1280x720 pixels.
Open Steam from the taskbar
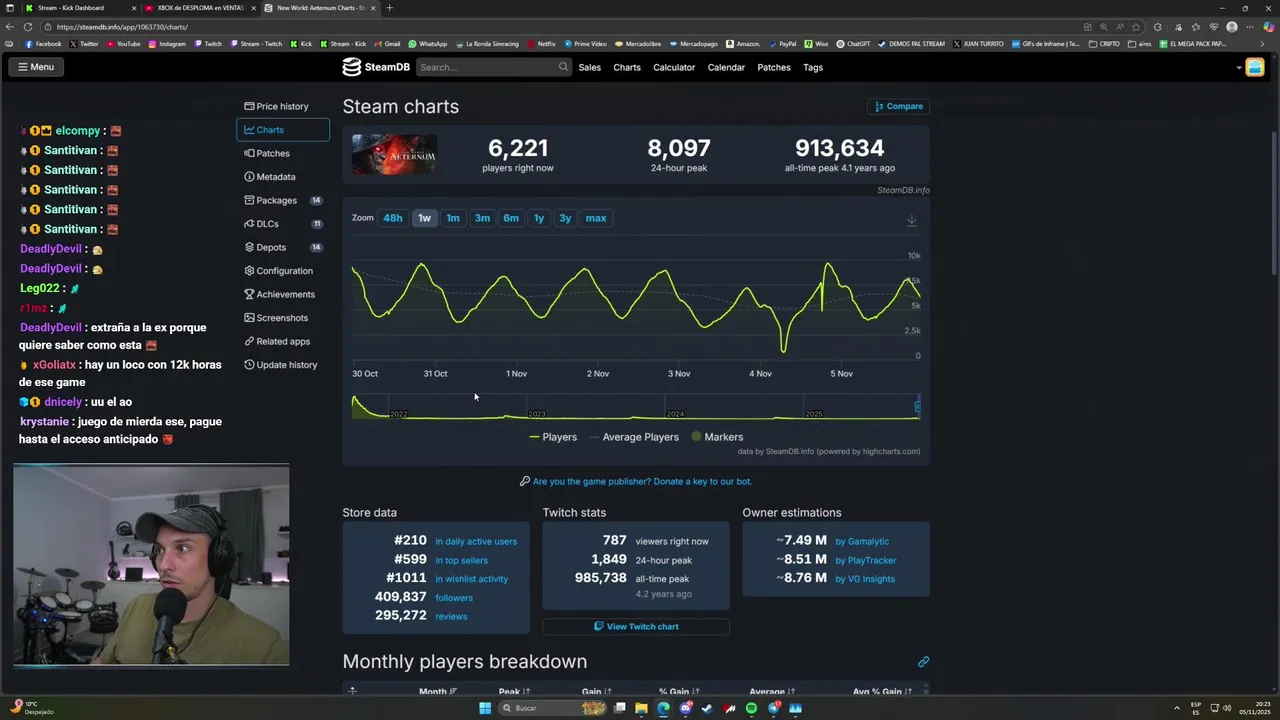(x=707, y=708)
